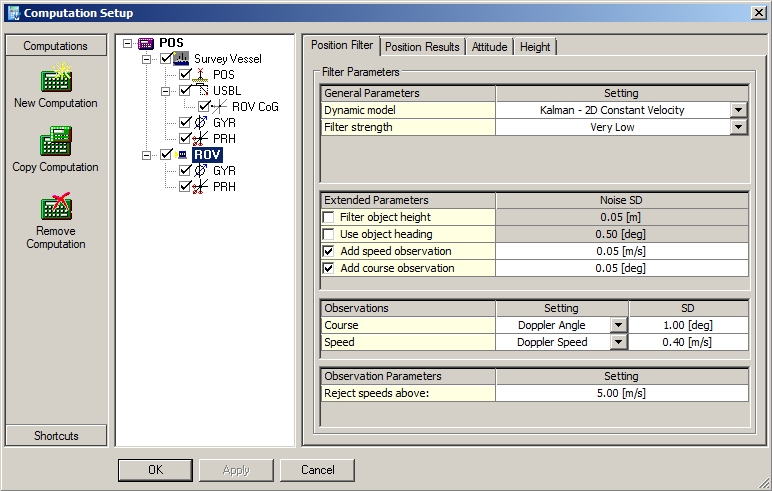This screenshot has width=772, height=491.
Task: Click the Reject speeds above value field
Action: (621, 393)
